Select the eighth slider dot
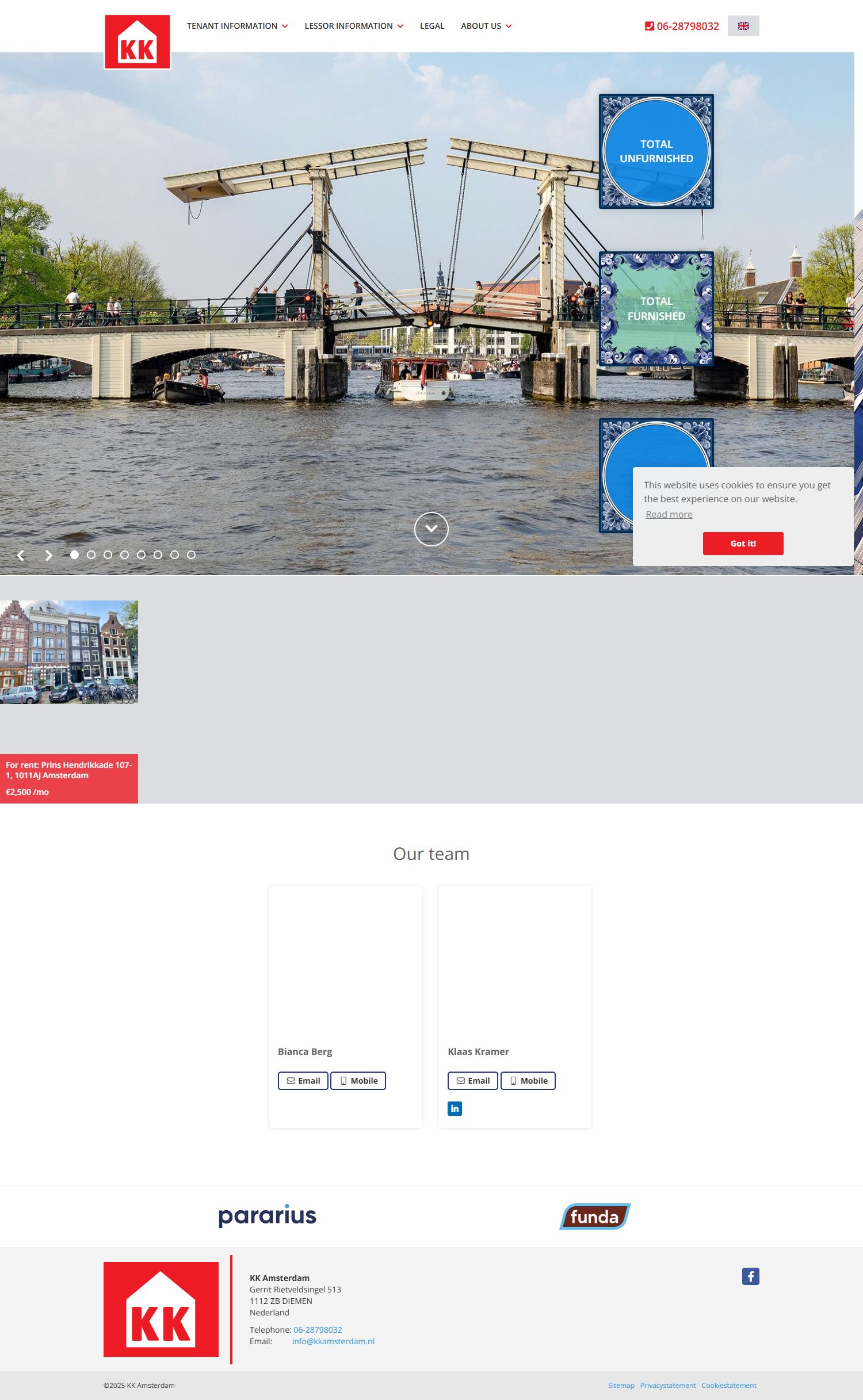 pyautogui.click(x=191, y=554)
